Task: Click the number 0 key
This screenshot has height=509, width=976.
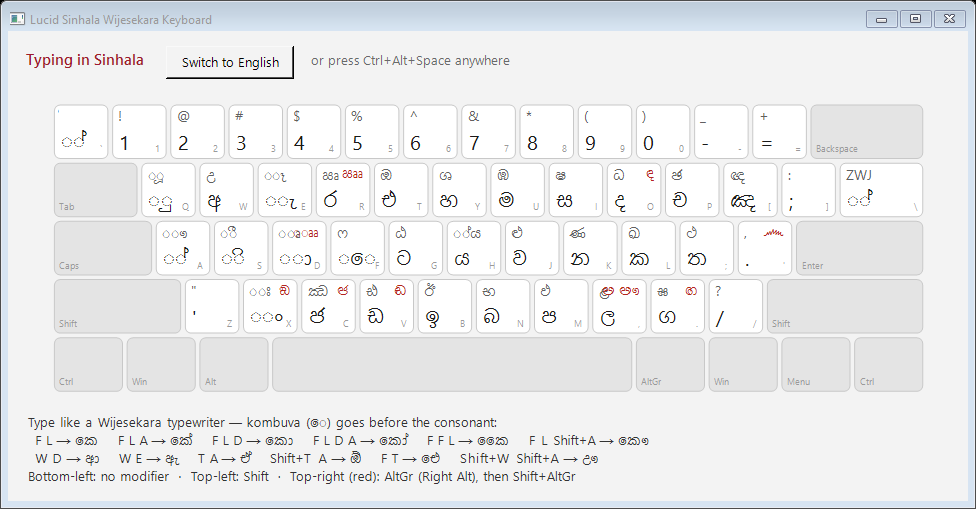Action: (x=663, y=132)
